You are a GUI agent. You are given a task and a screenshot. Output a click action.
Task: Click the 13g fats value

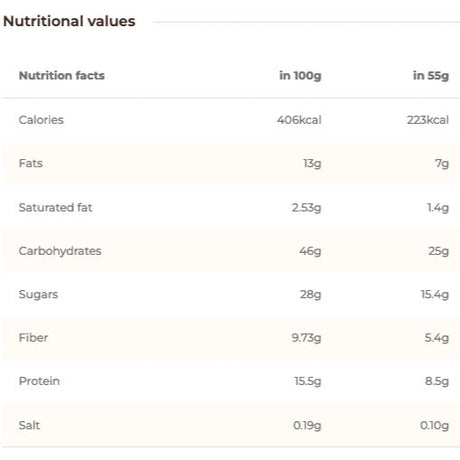click(x=312, y=164)
